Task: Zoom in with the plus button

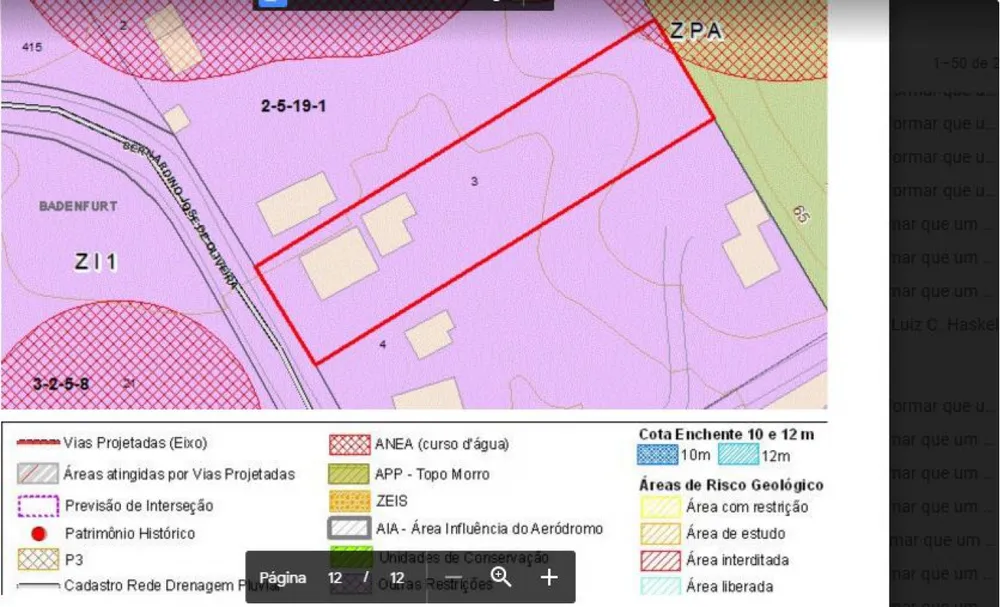Action: (x=549, y=578)
